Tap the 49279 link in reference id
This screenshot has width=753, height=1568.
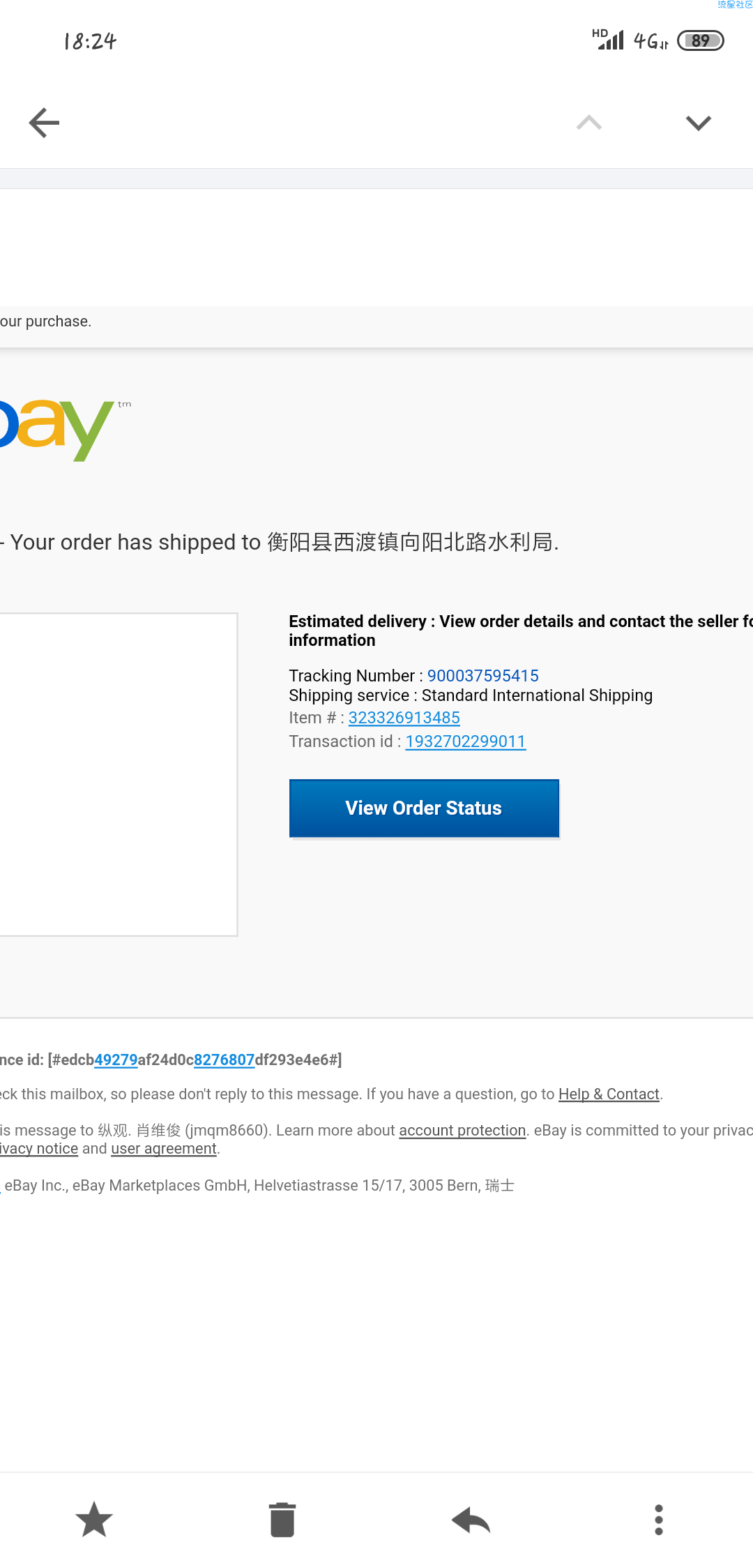click(116, 1060)
